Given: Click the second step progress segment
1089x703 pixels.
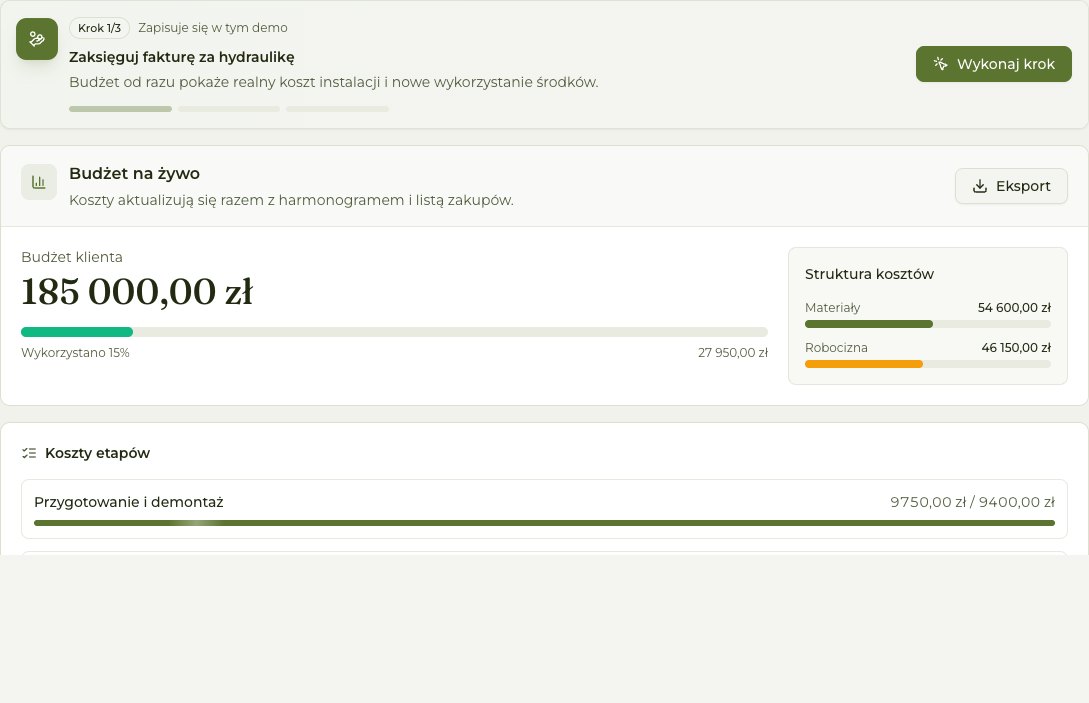Looking at the screenshot, I should pos(229,109).
